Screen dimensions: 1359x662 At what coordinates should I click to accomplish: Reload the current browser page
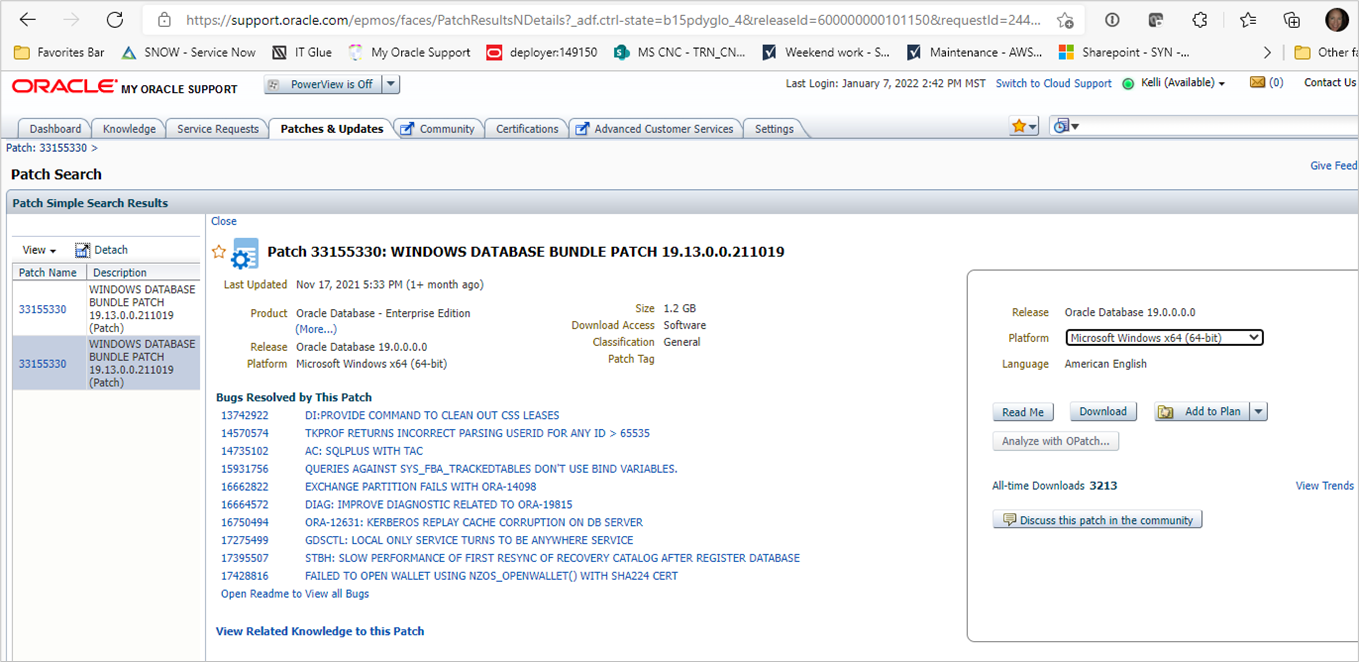(x=115, y=20)
